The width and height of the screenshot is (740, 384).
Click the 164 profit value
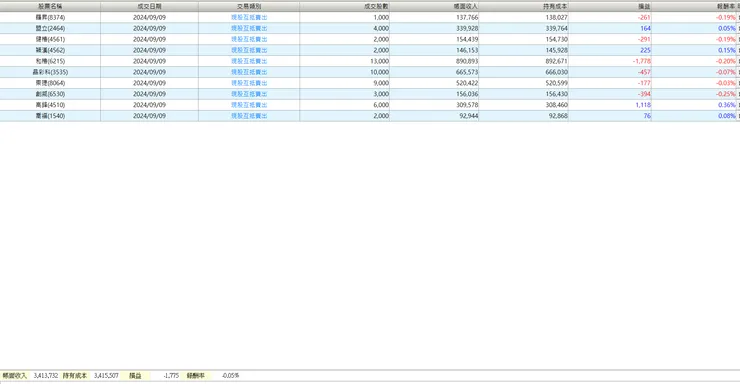click(645, 28)
